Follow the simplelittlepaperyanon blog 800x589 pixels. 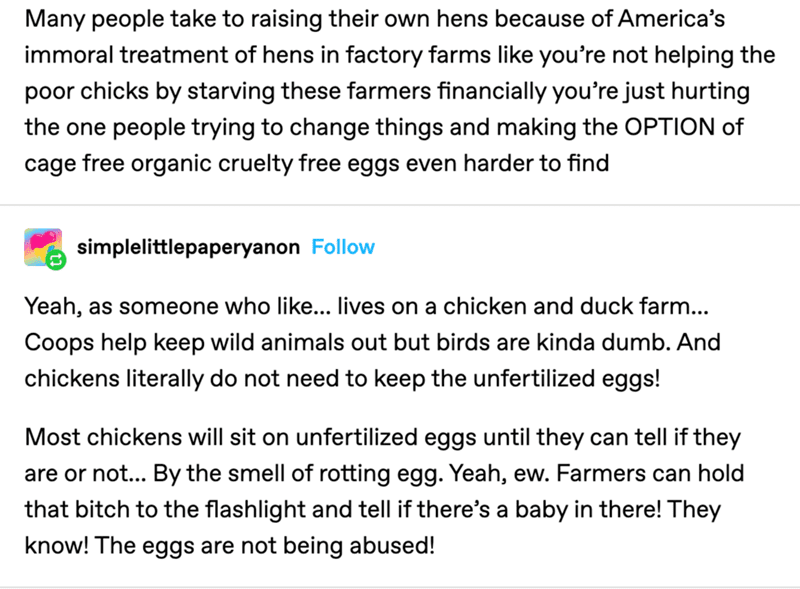tap(343, 247)
